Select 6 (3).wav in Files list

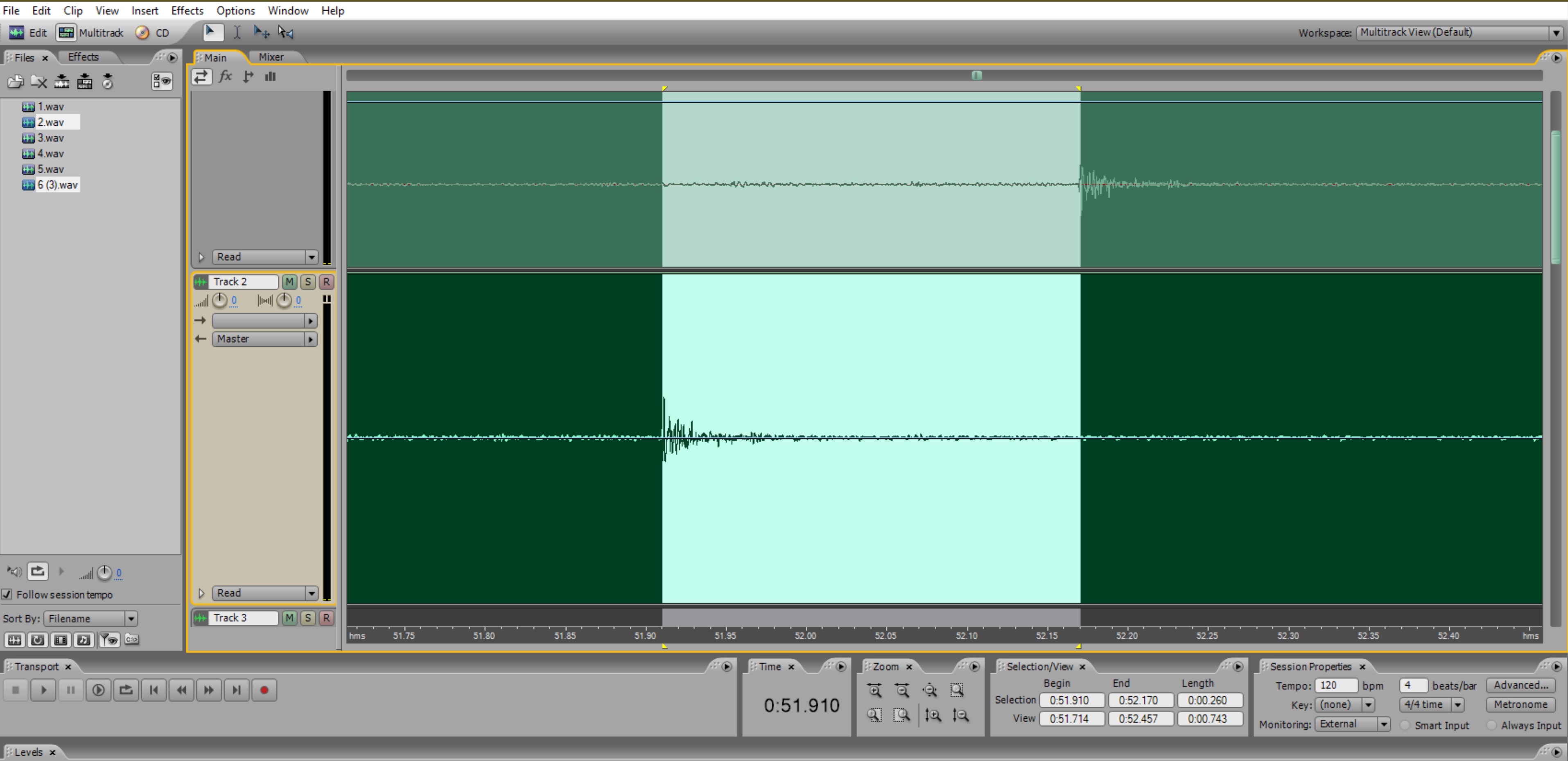[57, 185]
